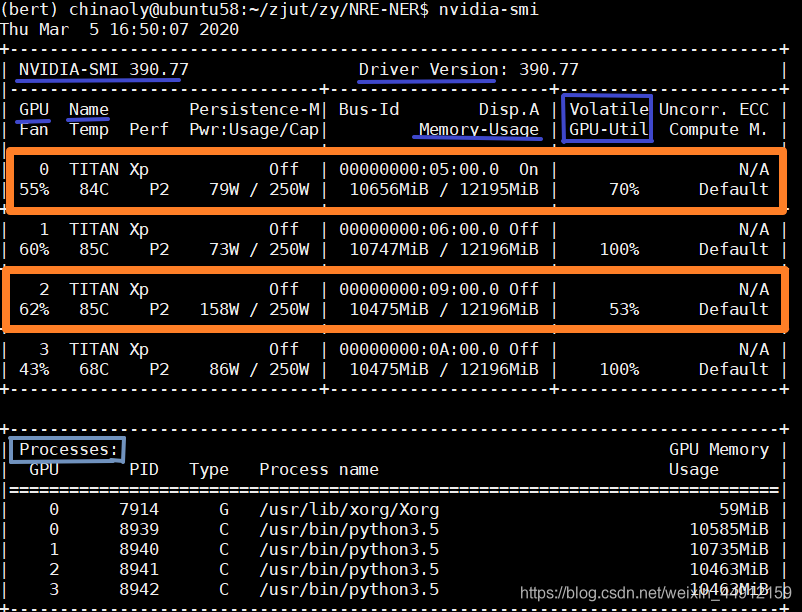Click GPU 0 utilization value '70%'
This screenshot has height=612, width=802.
pyautogui.click(x=624, y=189)
